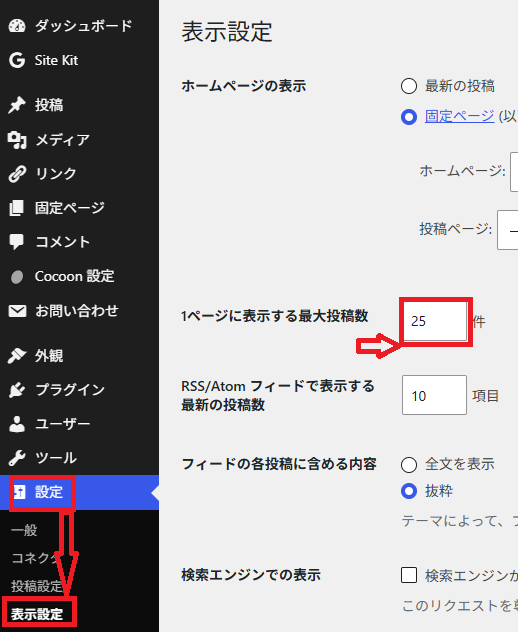Click the Site Kit Google icon
518x632 pixels.
17,60
